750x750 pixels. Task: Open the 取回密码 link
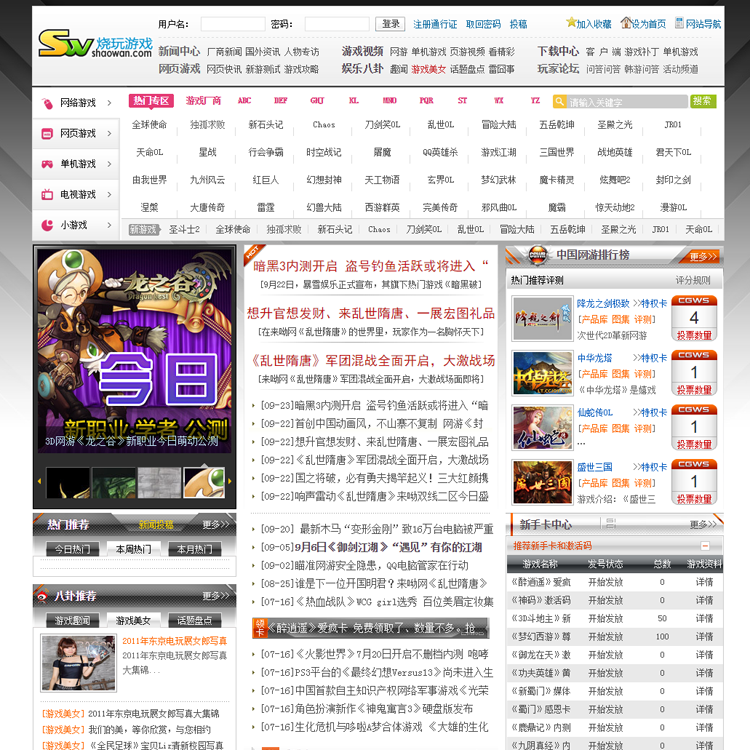pyautogui.click(x=483, y=24)
